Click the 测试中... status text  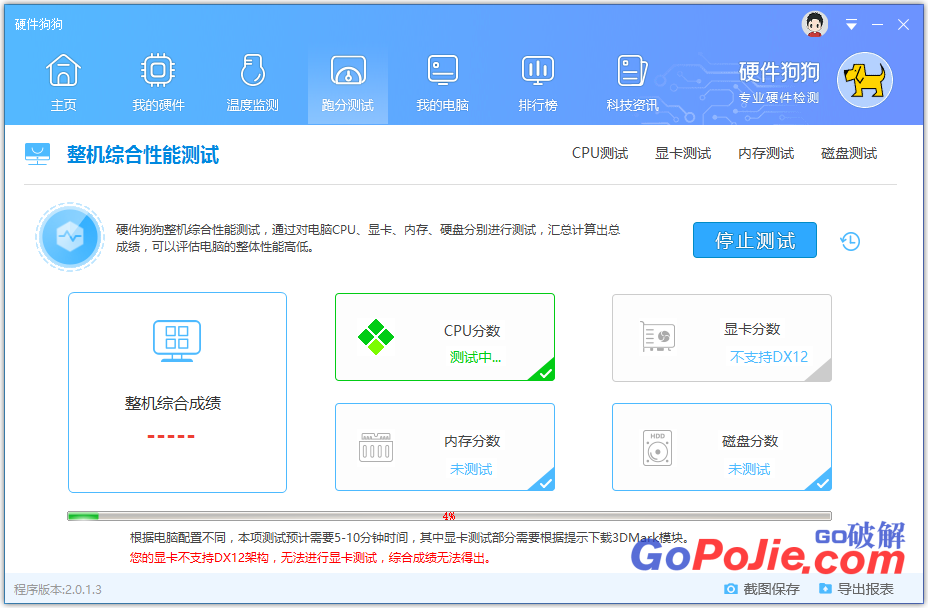(475, 358)
